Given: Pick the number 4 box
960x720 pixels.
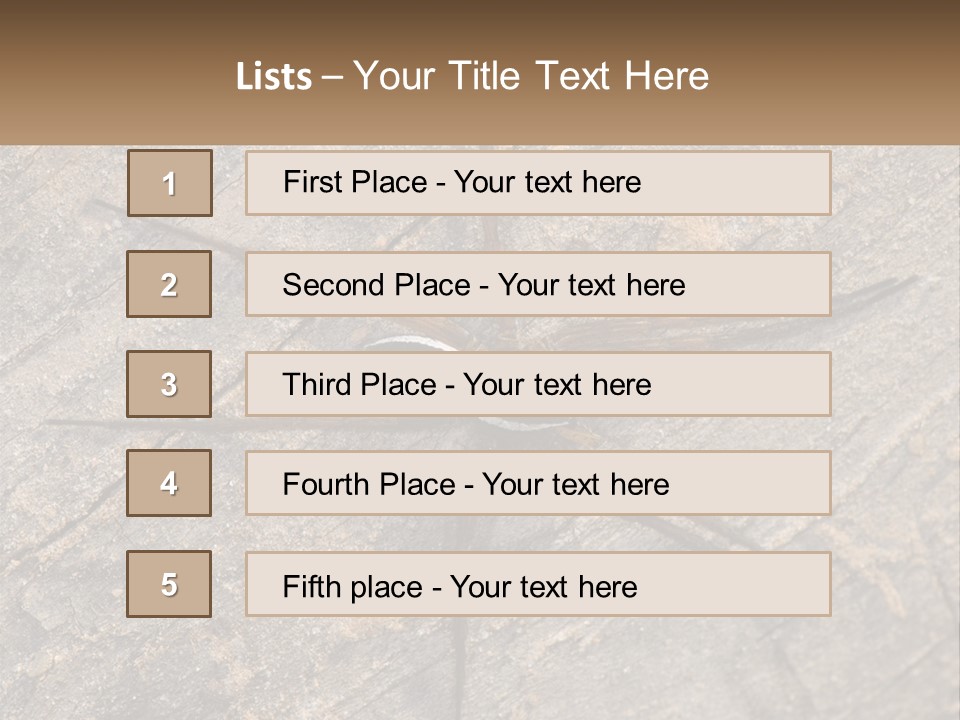Looking at the screenshot, I should (x=169, y=483).
